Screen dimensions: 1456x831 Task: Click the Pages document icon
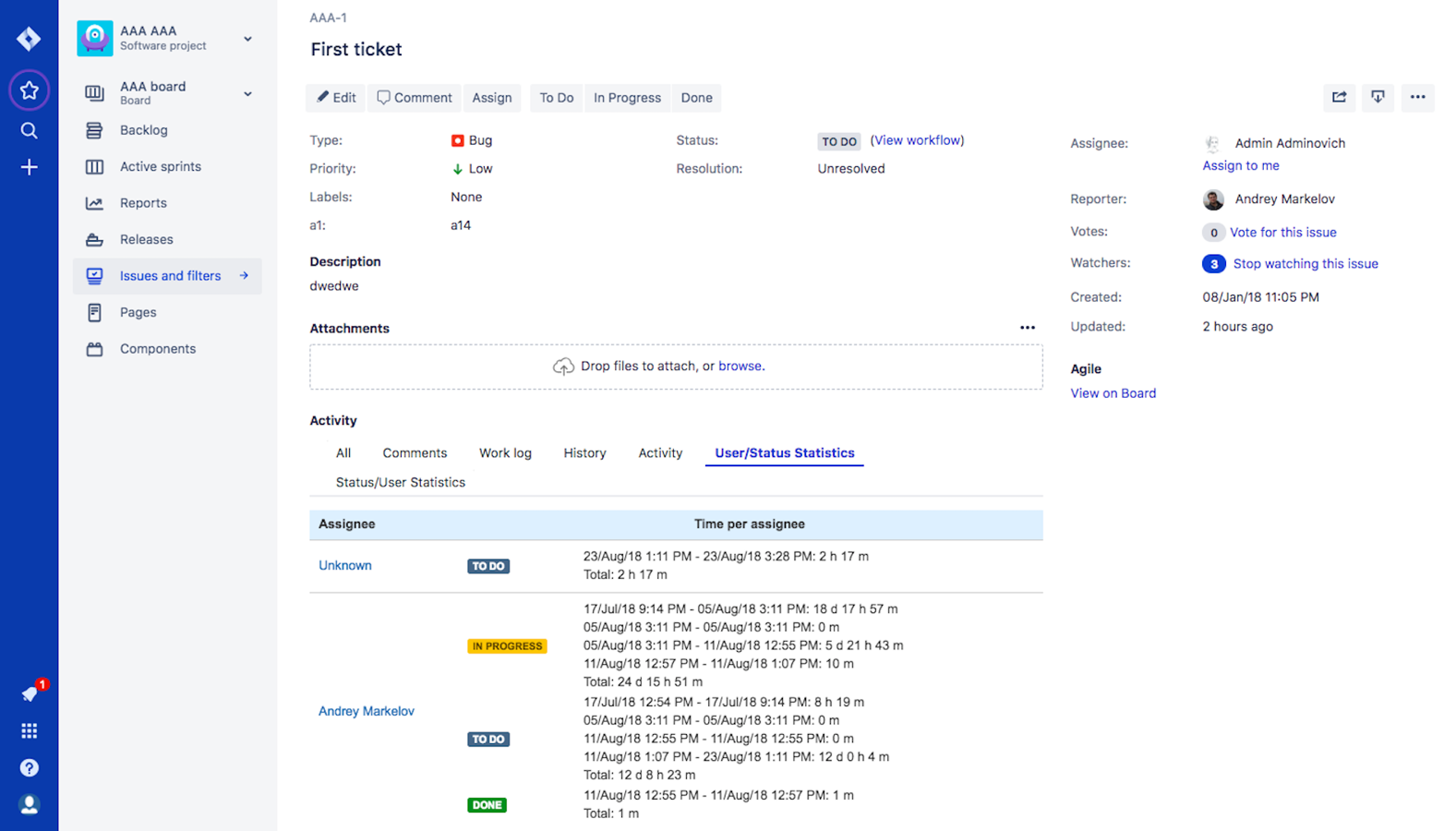tap(94, 313)
